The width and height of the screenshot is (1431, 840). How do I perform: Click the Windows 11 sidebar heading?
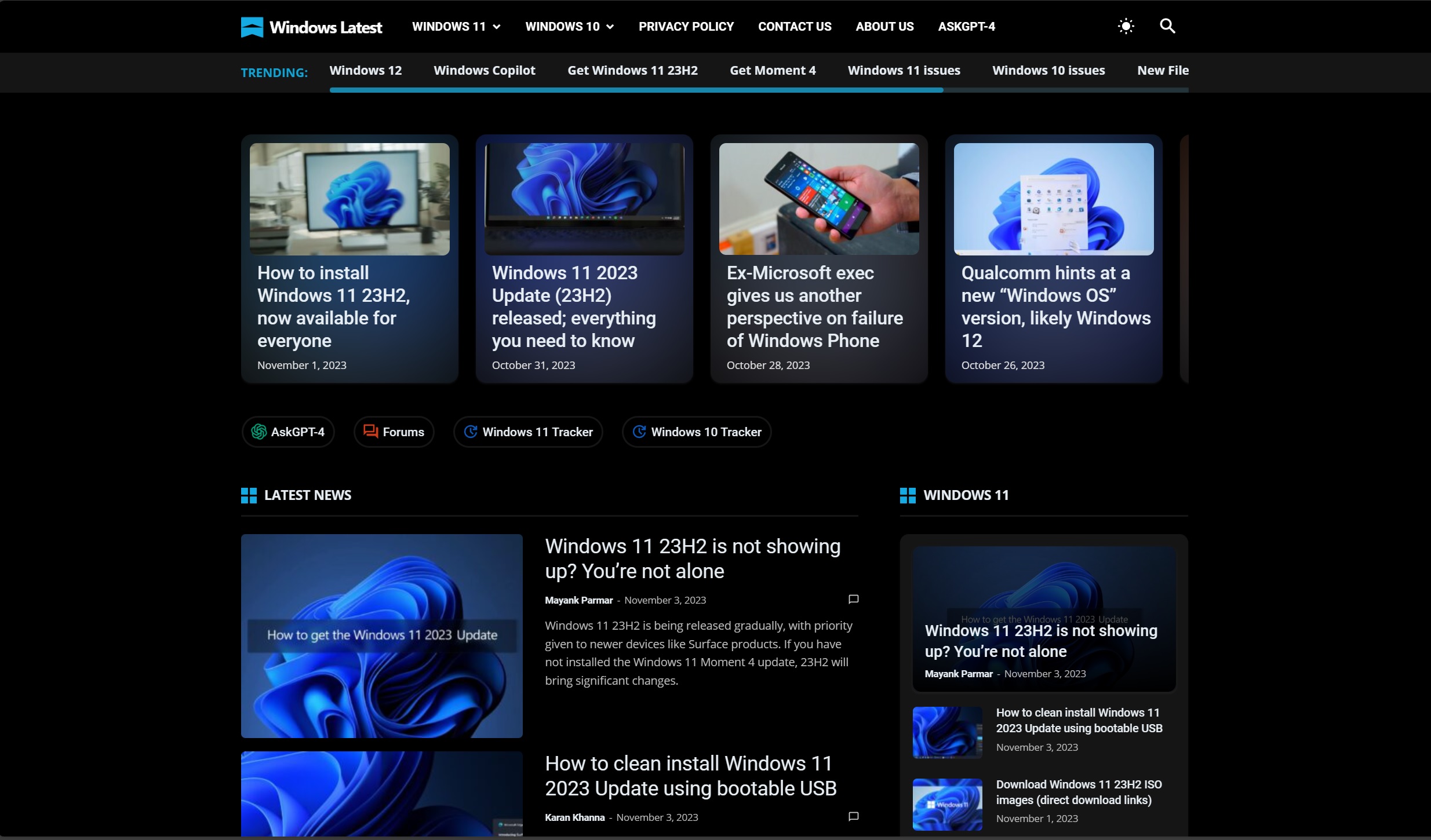pos(966,495)
